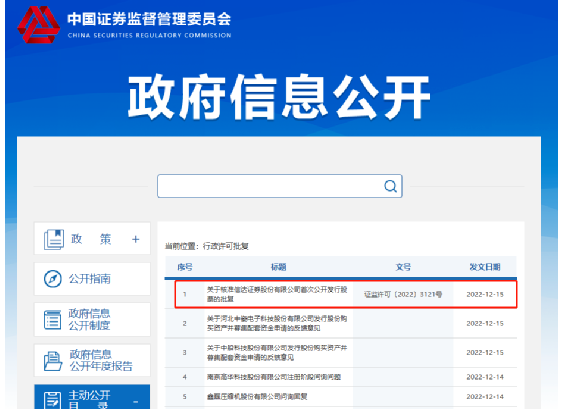Open row 5 鑫磊压缩机 inquiry reply
Image resolution: width=561 pixels, height=420 pixels.
click(257, 396)
